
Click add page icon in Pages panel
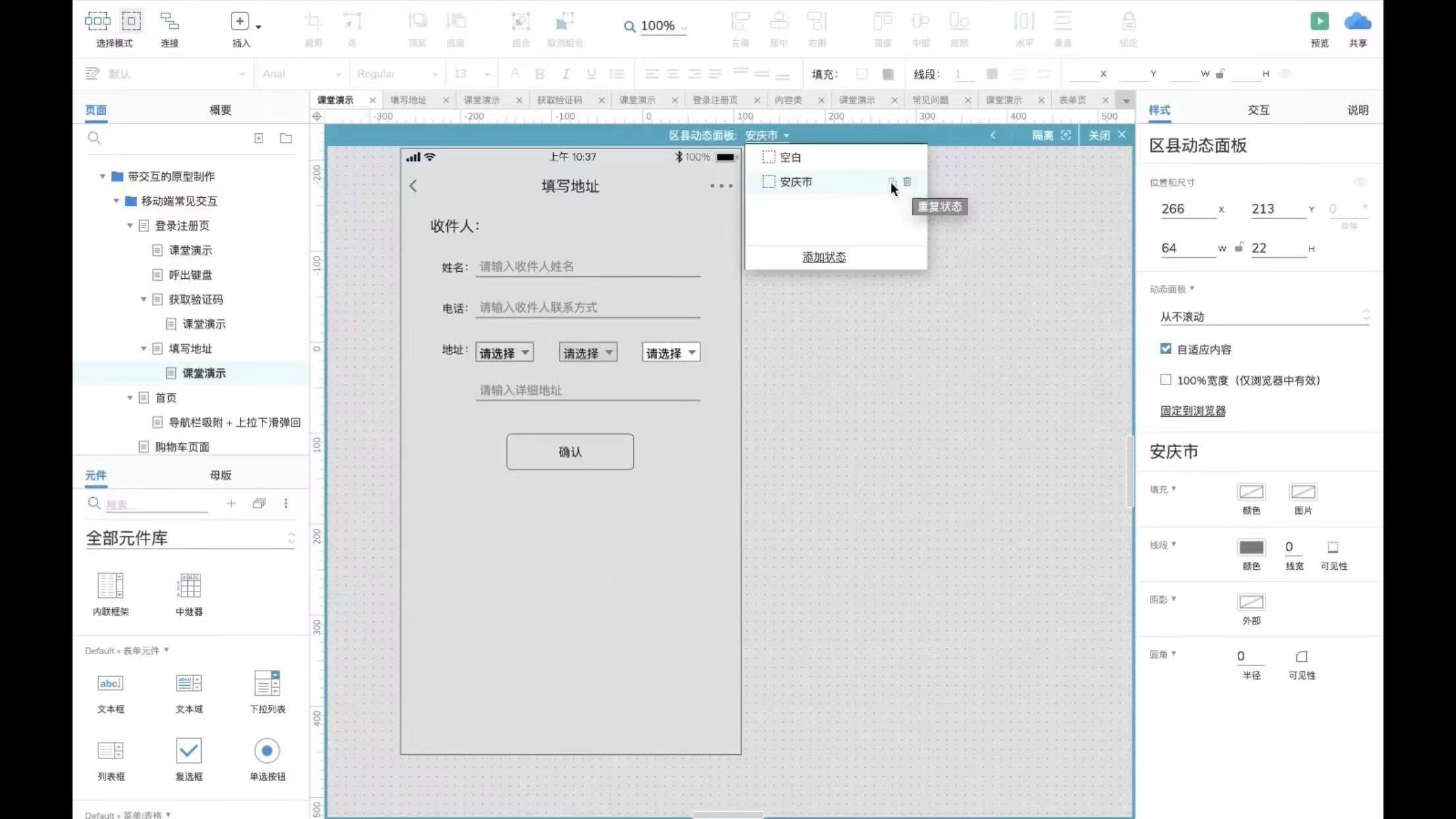click(258, 138)
